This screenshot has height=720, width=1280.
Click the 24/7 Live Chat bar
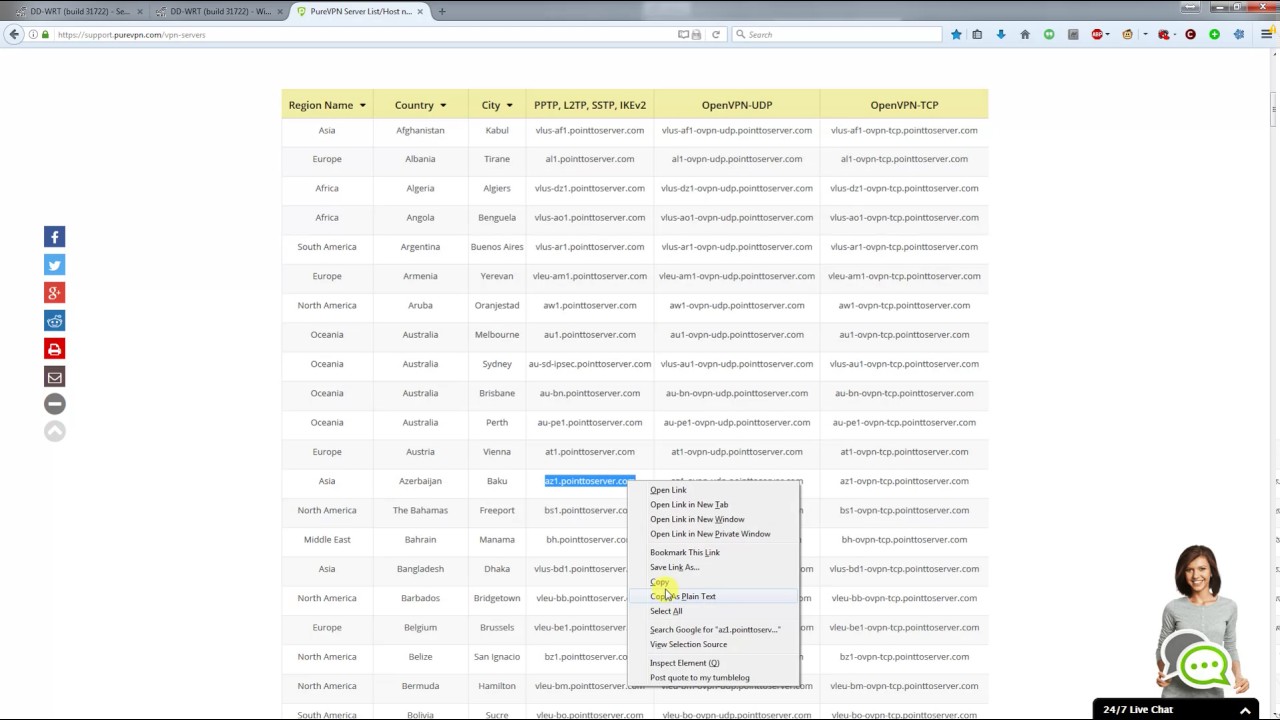1176,710
